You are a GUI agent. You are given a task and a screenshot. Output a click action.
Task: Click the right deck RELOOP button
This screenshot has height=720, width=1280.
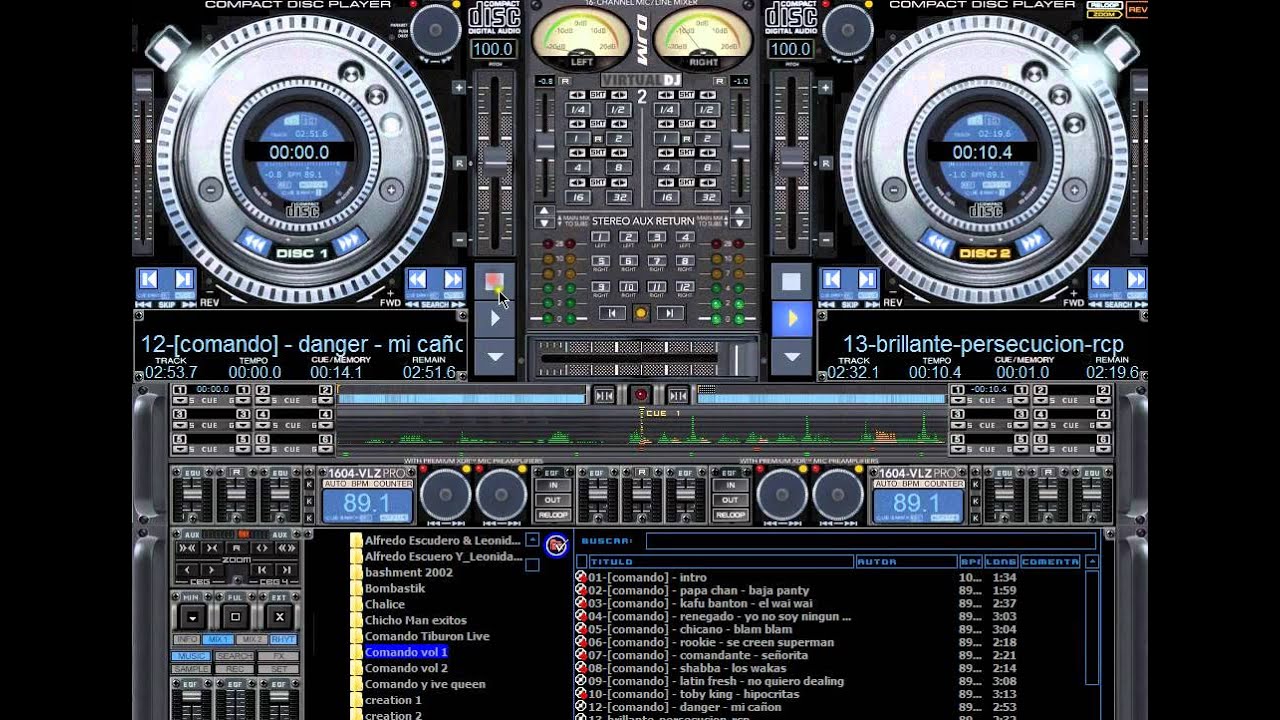(730, 515)
